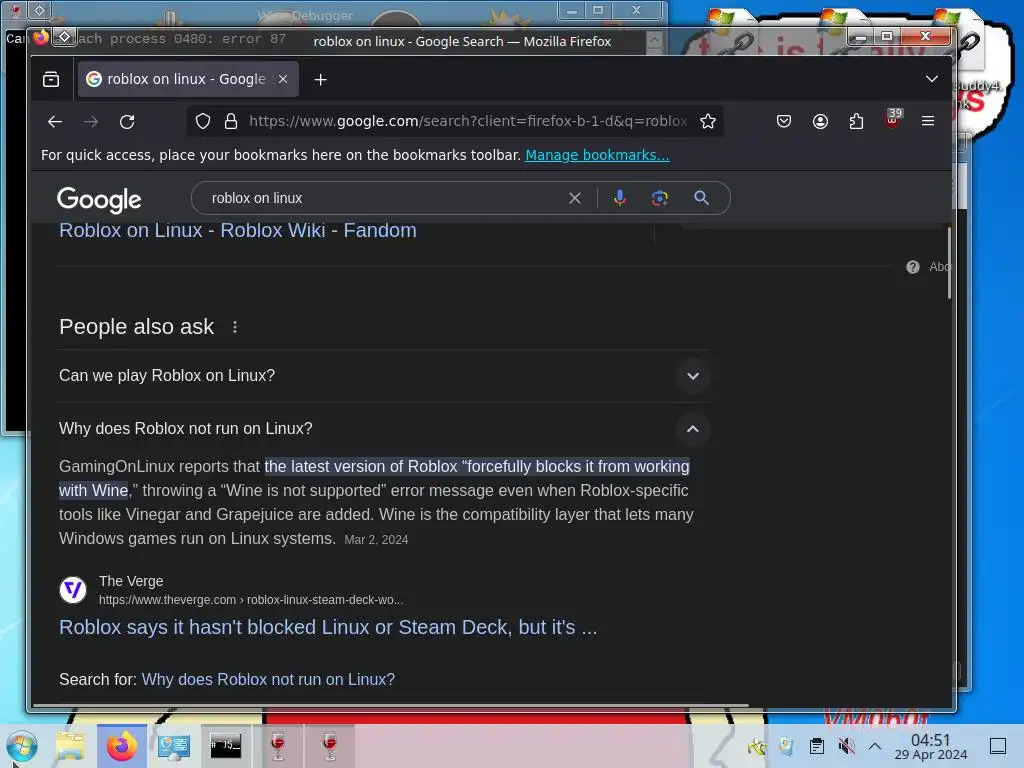Viewport: 1024px width, 768px height.
Task: Open clipboard tray icon
Action: click(816, 746)
